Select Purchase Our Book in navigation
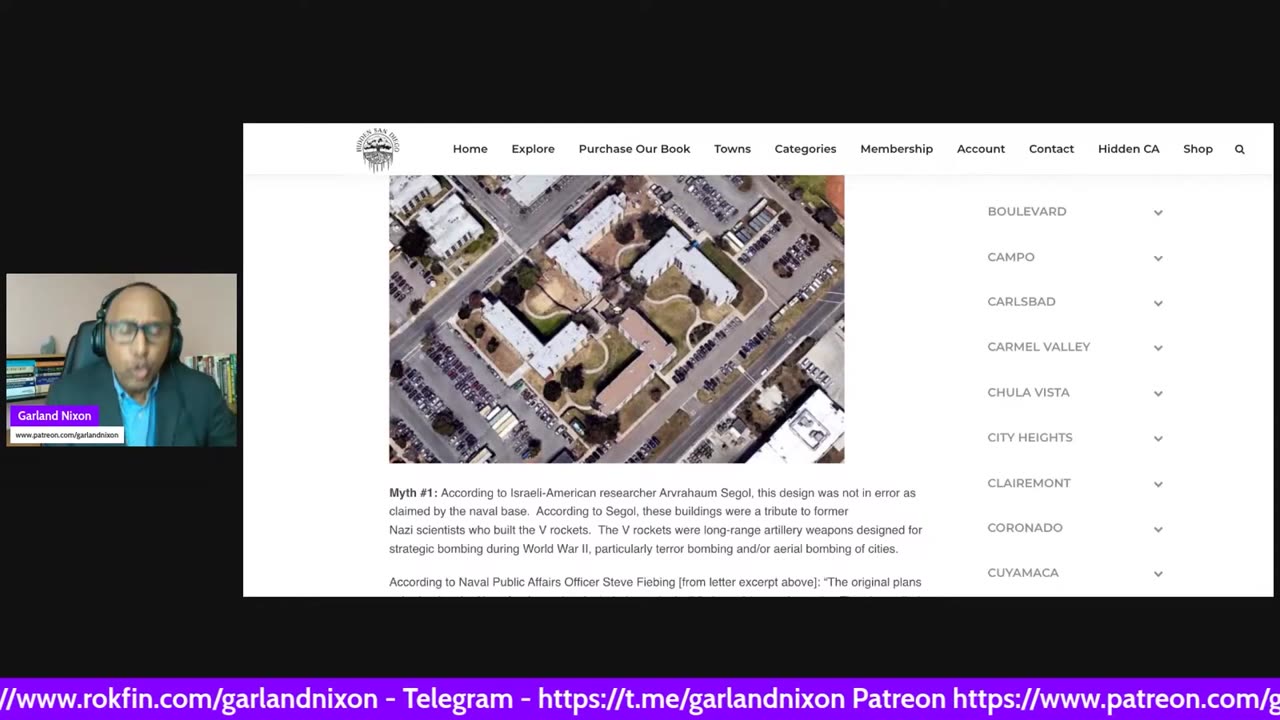 click(634, 149)
